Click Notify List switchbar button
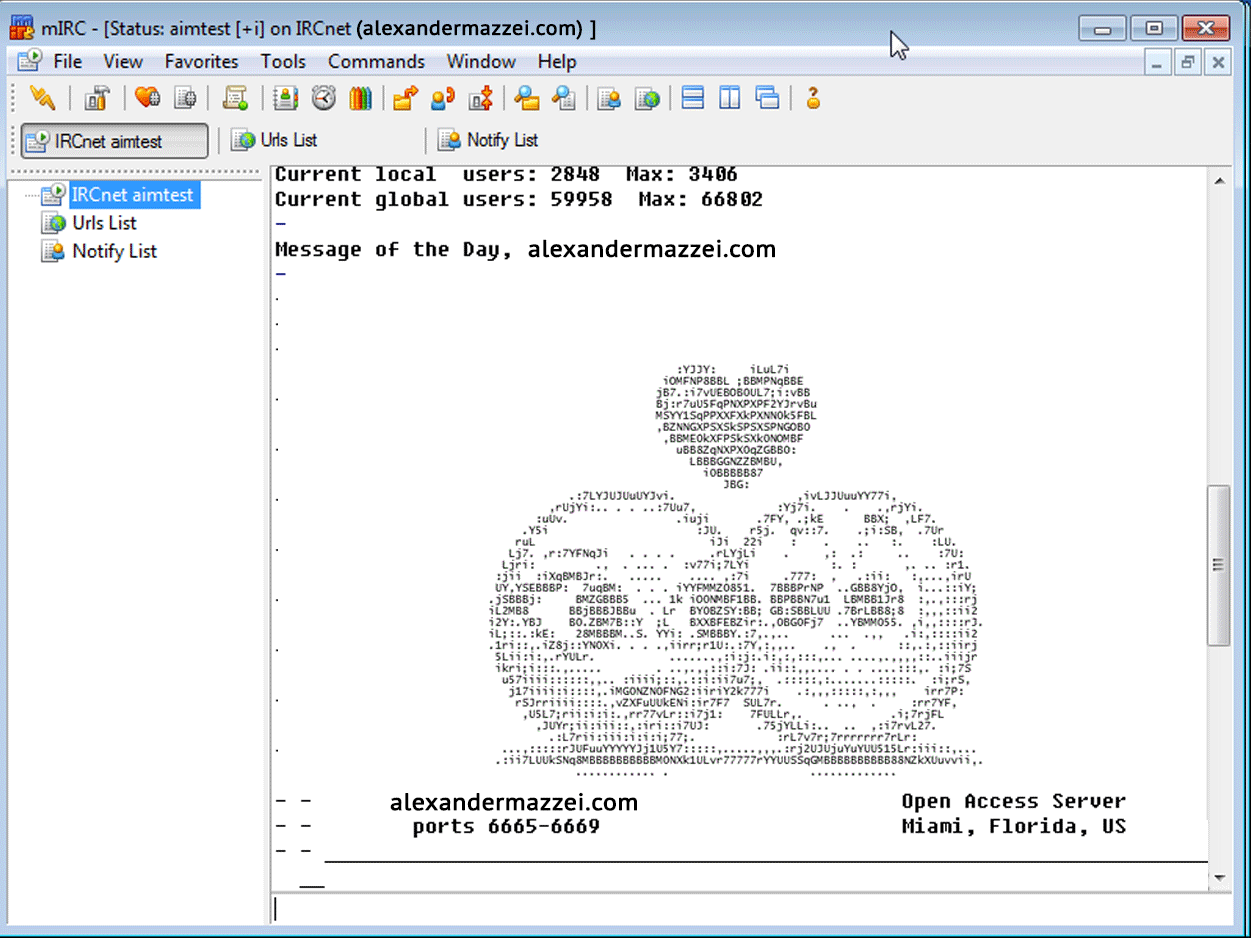The image size is (1254, 942). point(489,140)
